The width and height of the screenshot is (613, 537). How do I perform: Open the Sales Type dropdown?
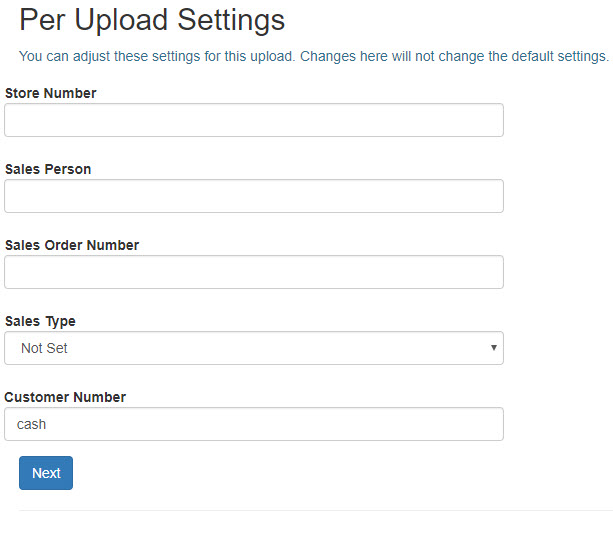tap(253, 348)
